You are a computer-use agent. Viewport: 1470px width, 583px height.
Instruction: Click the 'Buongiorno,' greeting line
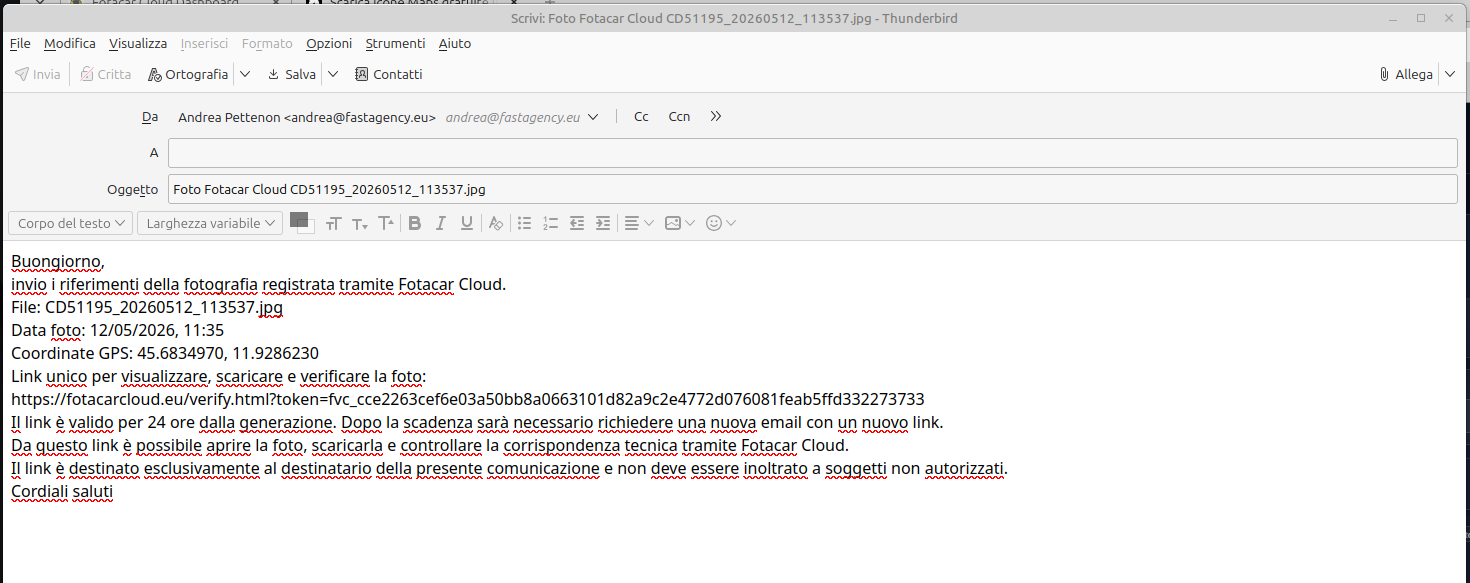[57, 262]
